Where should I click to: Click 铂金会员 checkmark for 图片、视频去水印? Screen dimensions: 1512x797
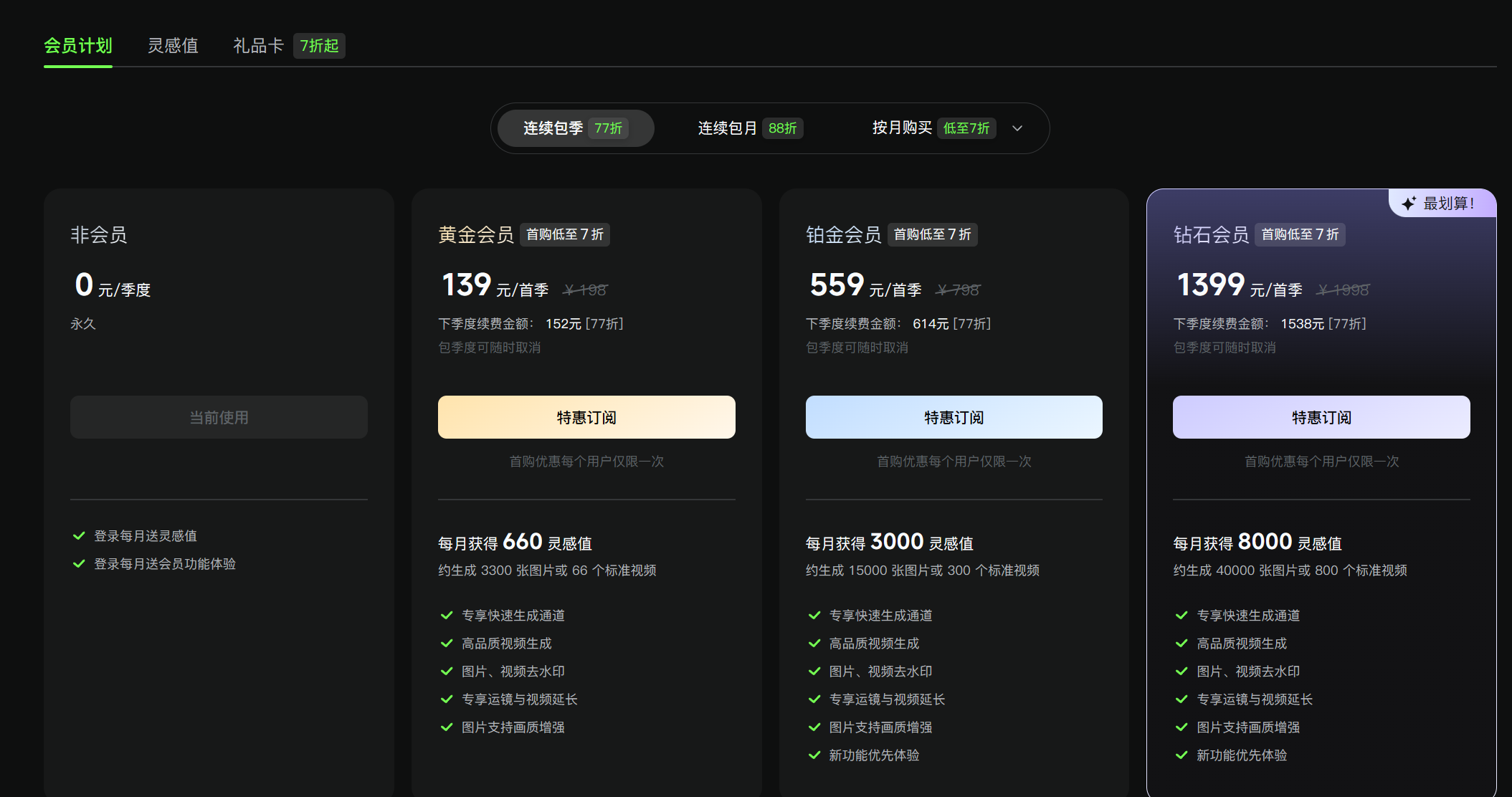point(814,671)
